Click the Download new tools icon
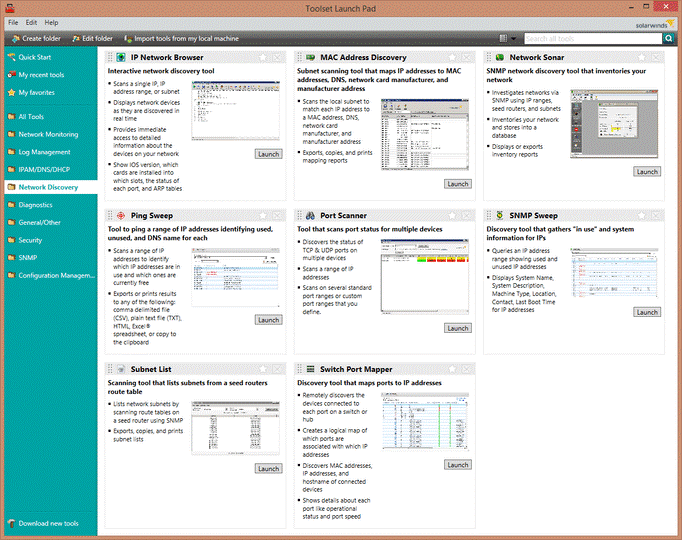This screenshot has width=682, height=540. 11,523
